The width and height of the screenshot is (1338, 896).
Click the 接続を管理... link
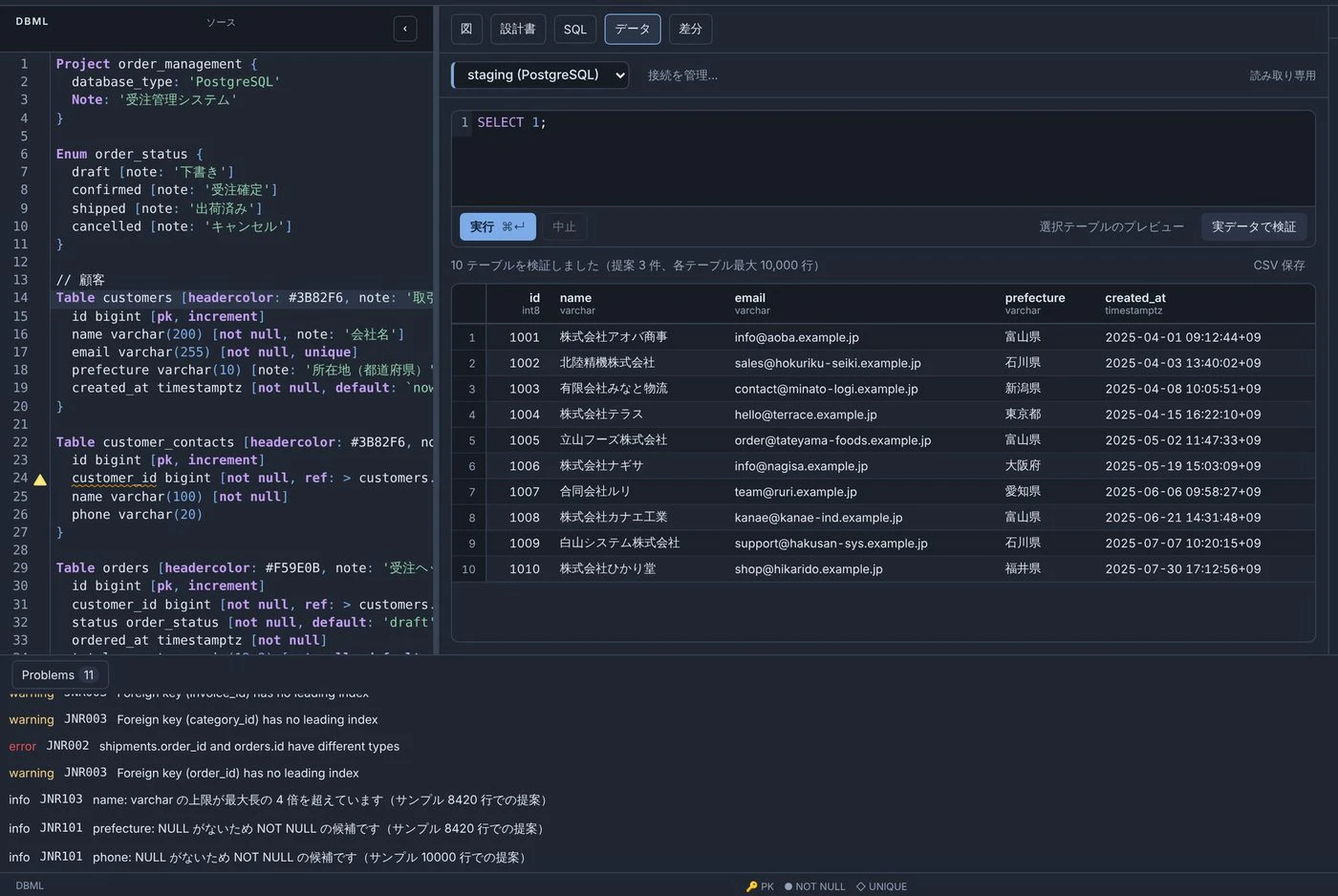682,75
